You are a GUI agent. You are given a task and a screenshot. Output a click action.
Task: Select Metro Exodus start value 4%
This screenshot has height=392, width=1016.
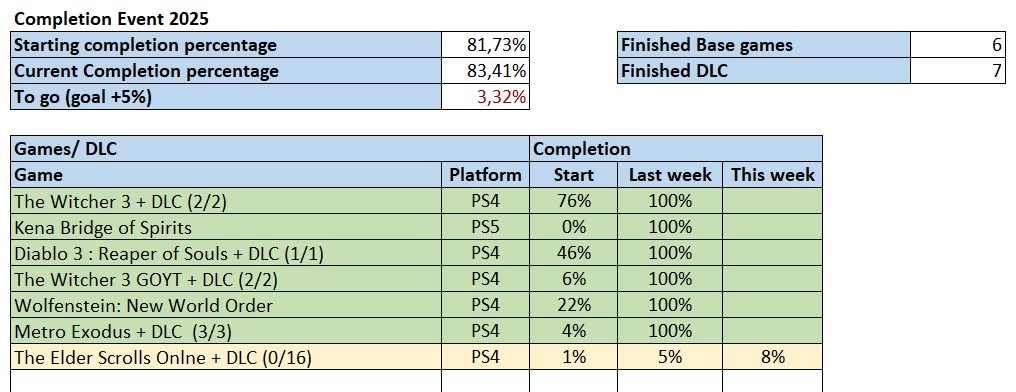[573, 330]
